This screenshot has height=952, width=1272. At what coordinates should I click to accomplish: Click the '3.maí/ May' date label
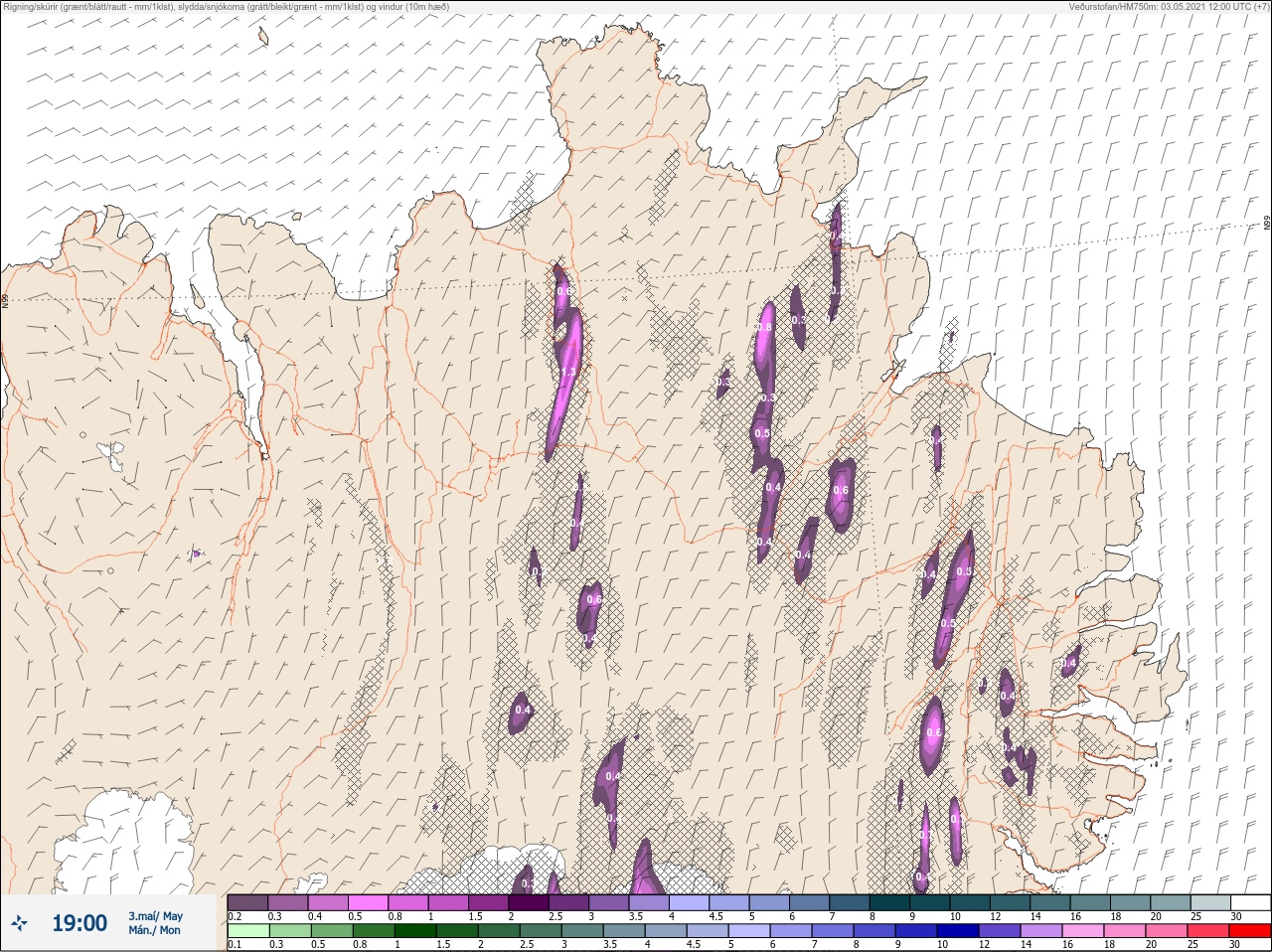[155, 916]
